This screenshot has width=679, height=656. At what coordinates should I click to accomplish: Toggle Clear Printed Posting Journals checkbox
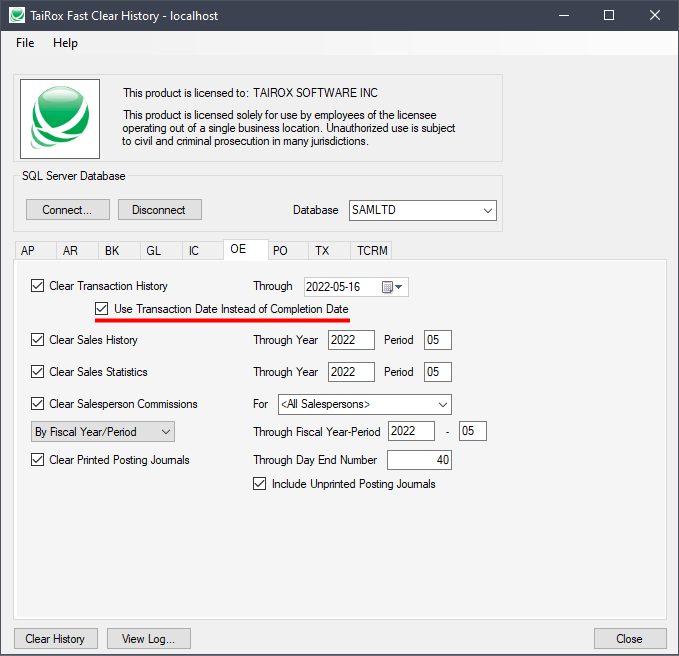coord(37,459)
